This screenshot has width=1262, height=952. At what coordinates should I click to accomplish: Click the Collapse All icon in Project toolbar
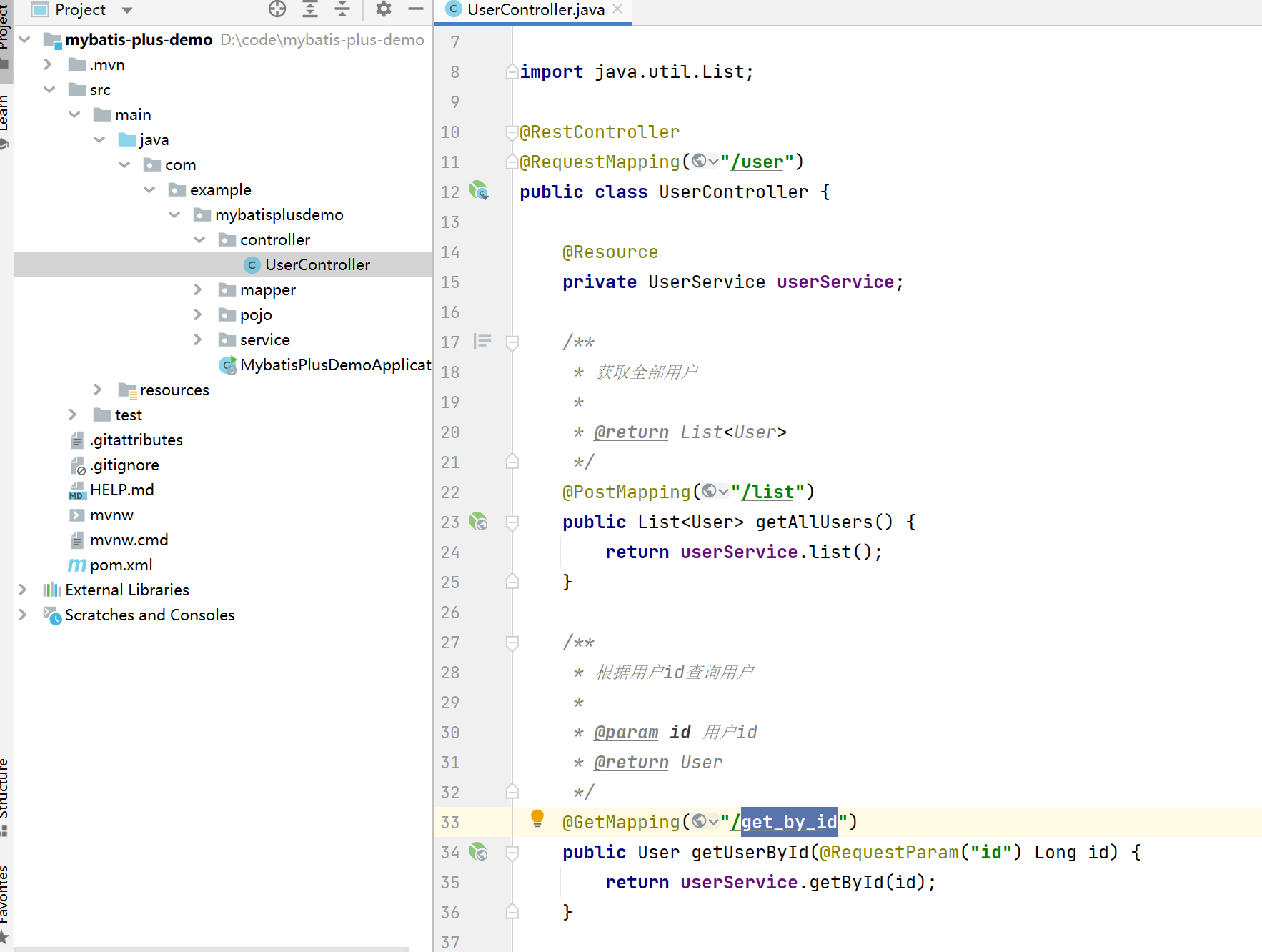342,9
